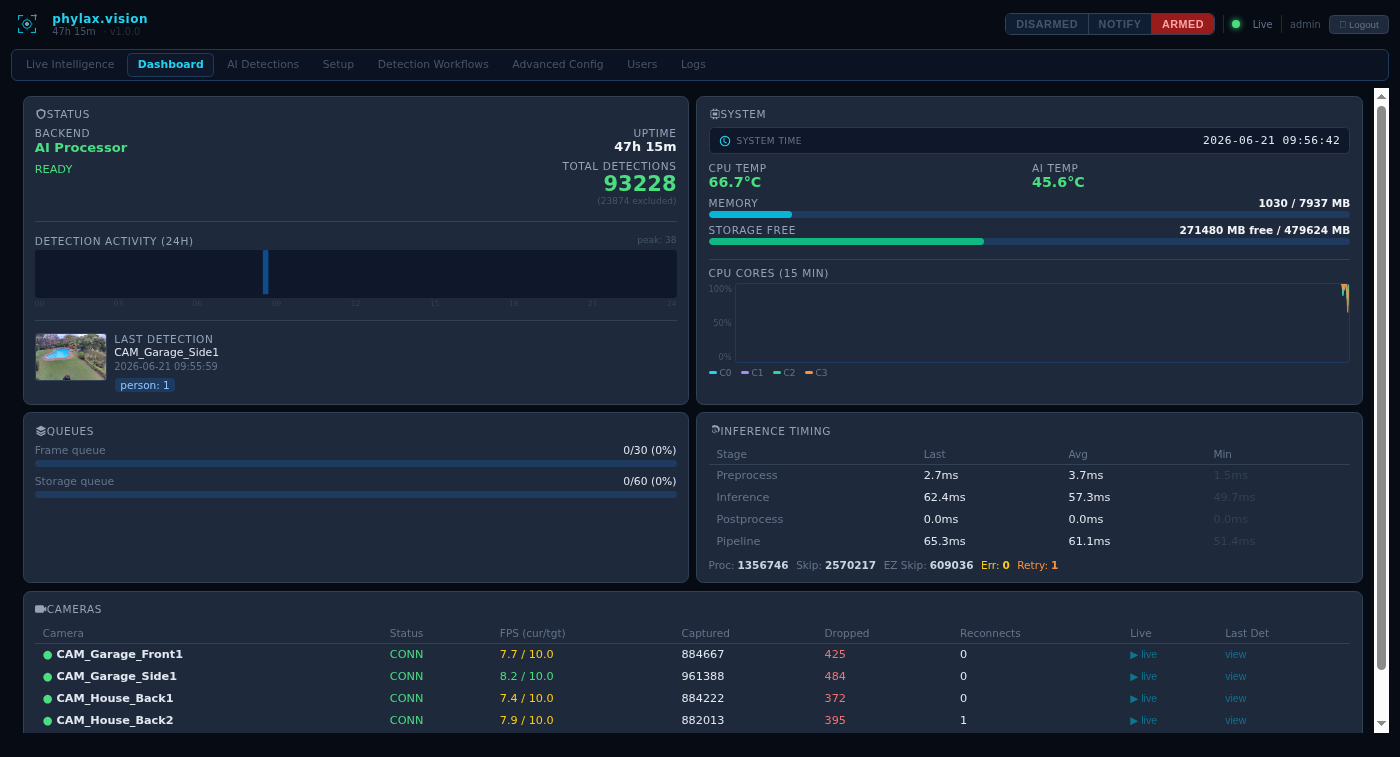View last detection for CAM_Garage_Front1

1236,654
